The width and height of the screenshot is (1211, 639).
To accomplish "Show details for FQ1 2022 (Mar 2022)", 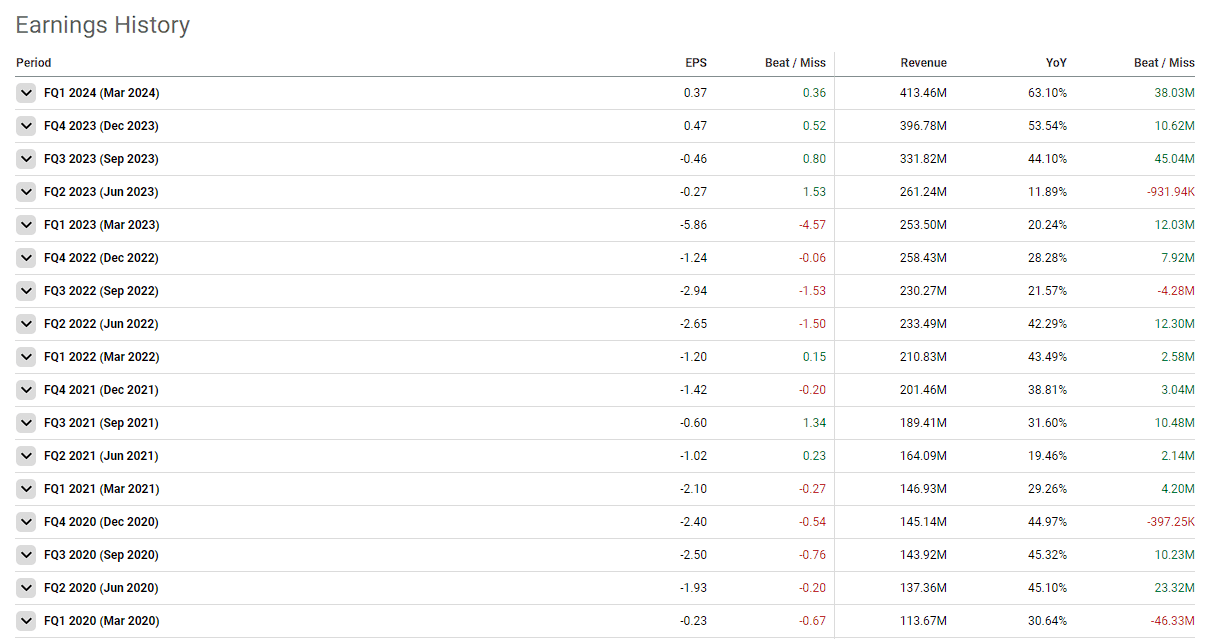I will click(x=27, y=357).
